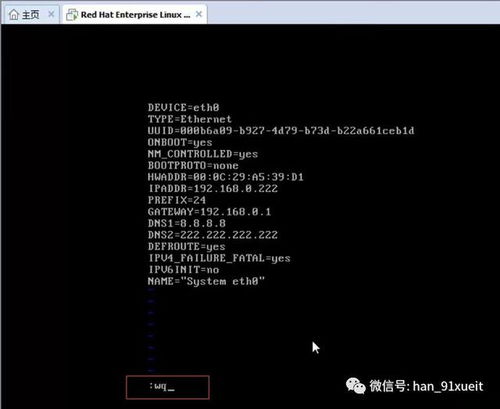This screenshot has width=500, height=409.
Task: Close the Red Hat Enterprise Linux tab
Action: 199,14
